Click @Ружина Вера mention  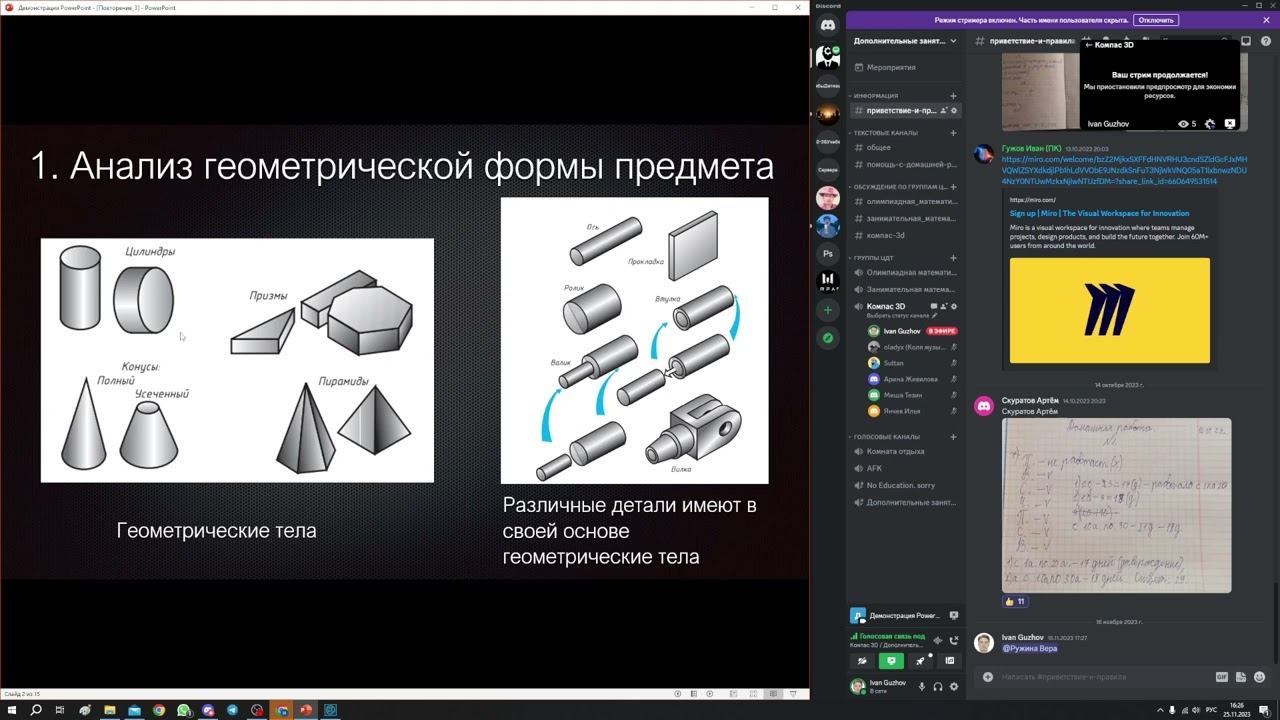click(1029, 648)
